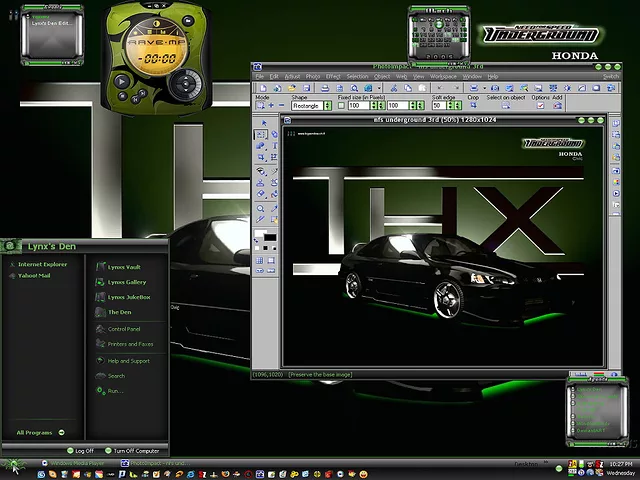Click the Crop button in attribute bar
The height and width of the screenshot is (480, 640).
tap(473, 105)
